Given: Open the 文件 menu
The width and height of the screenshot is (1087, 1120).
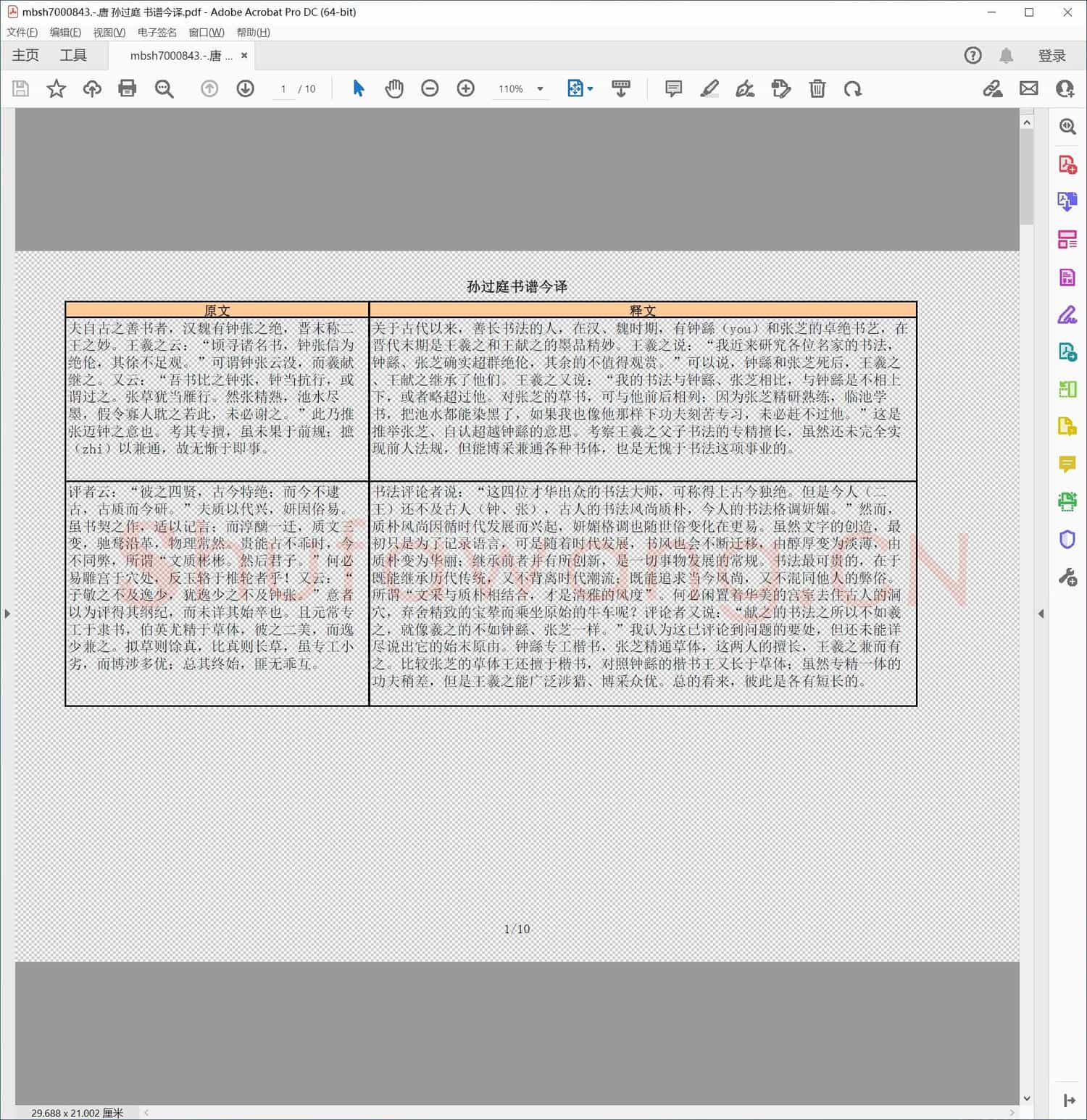Looking at the screenshot, I should (22, 32).
